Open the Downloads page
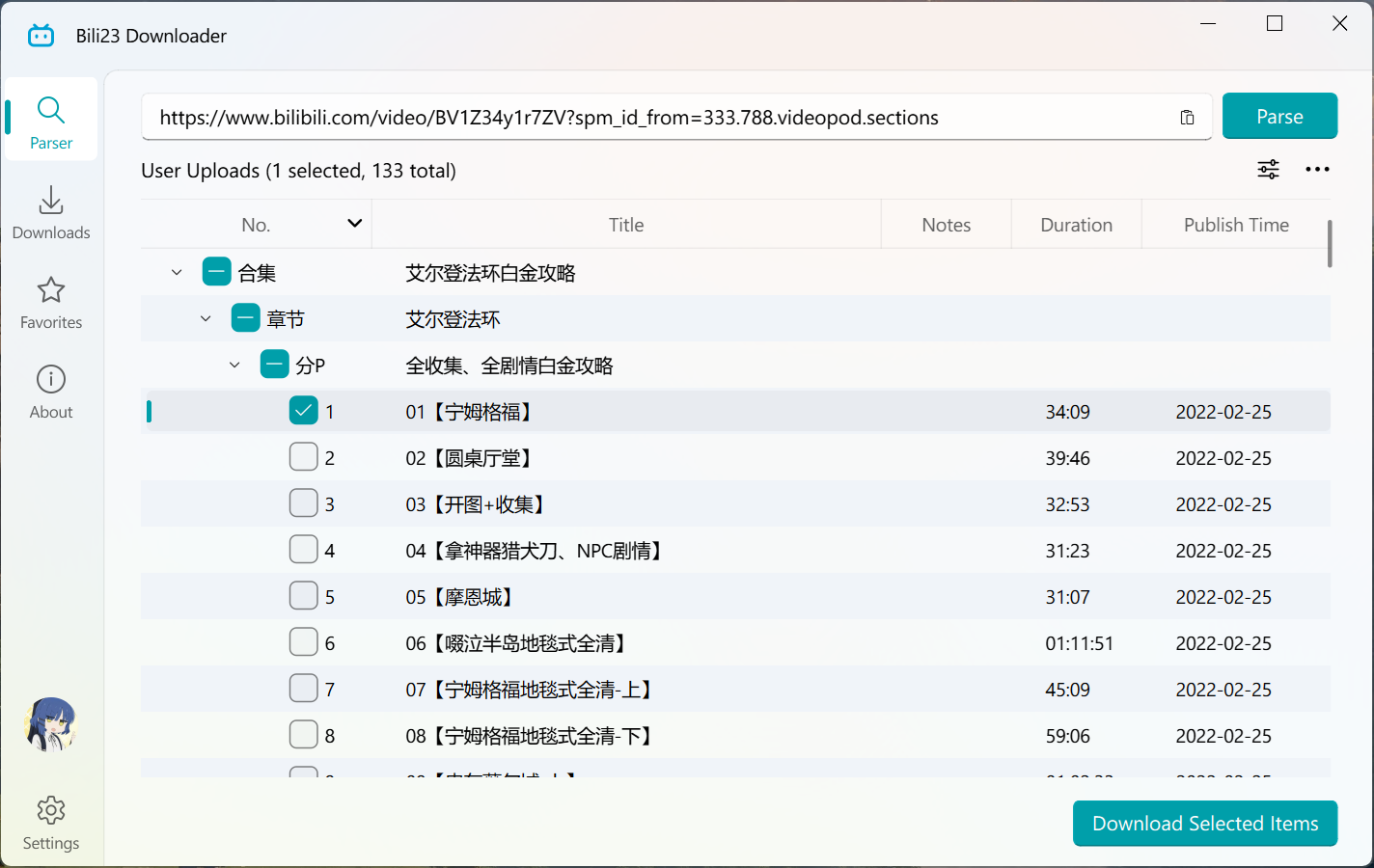Image resolution: width=1374 pixels, height=868 pixels. pyautogui.click(x=51, y=212)
